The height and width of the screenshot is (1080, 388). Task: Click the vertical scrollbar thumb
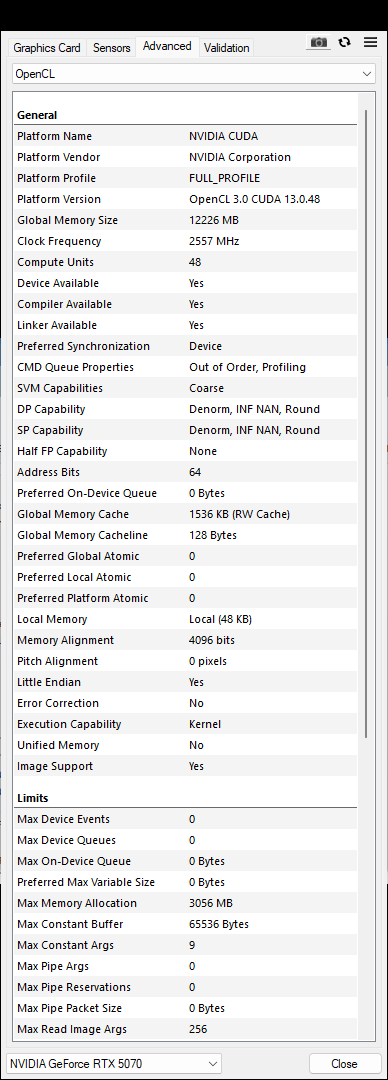366,423
